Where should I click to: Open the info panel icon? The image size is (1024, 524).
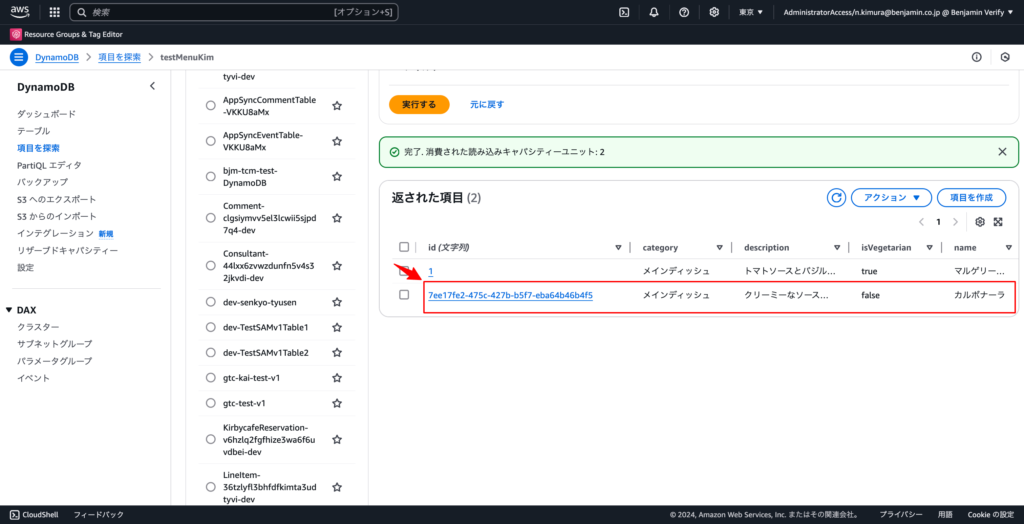[976, 57]
